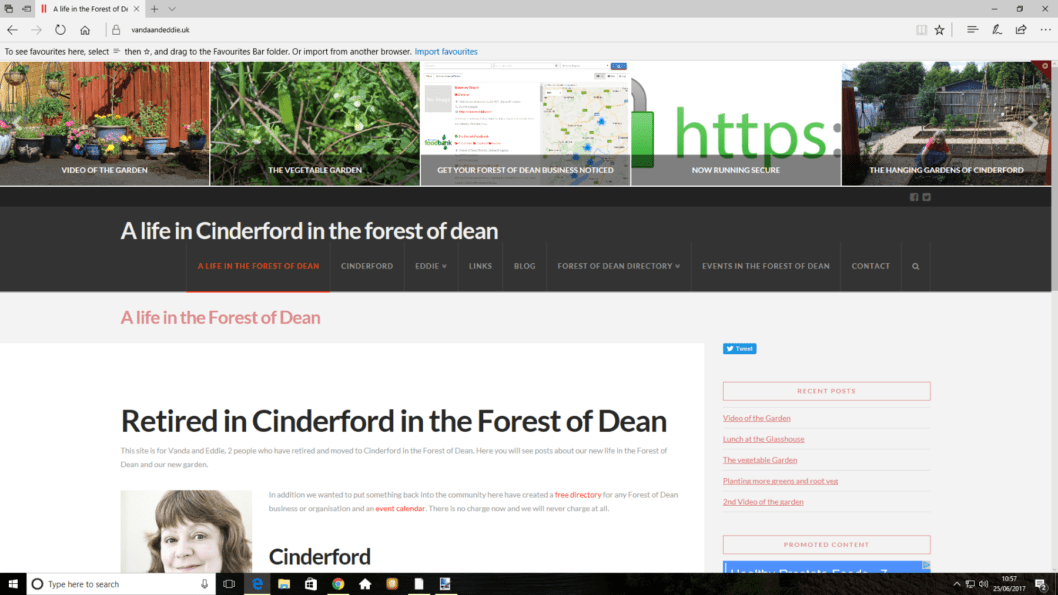Image resolution: width=1058 pixels, height=595 pixels.
Task: Open Planting more greens and root veg
Action: [x=780, y=481]
